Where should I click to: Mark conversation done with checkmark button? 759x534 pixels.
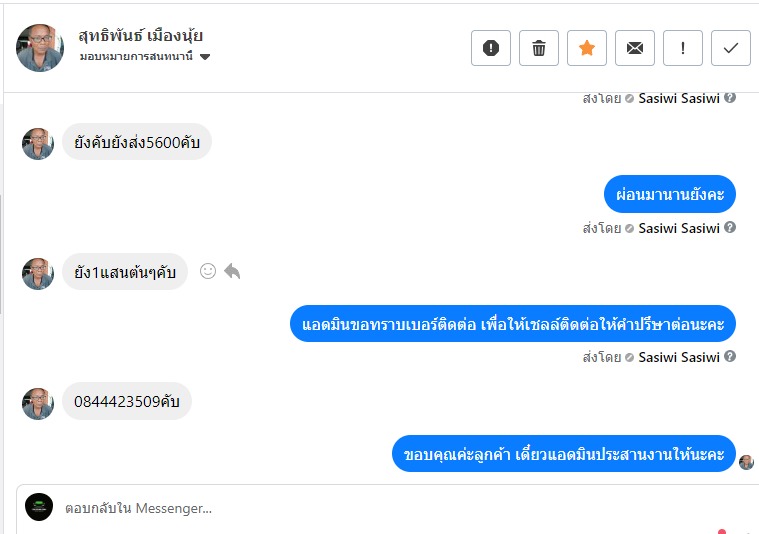(x=731, y=48)
